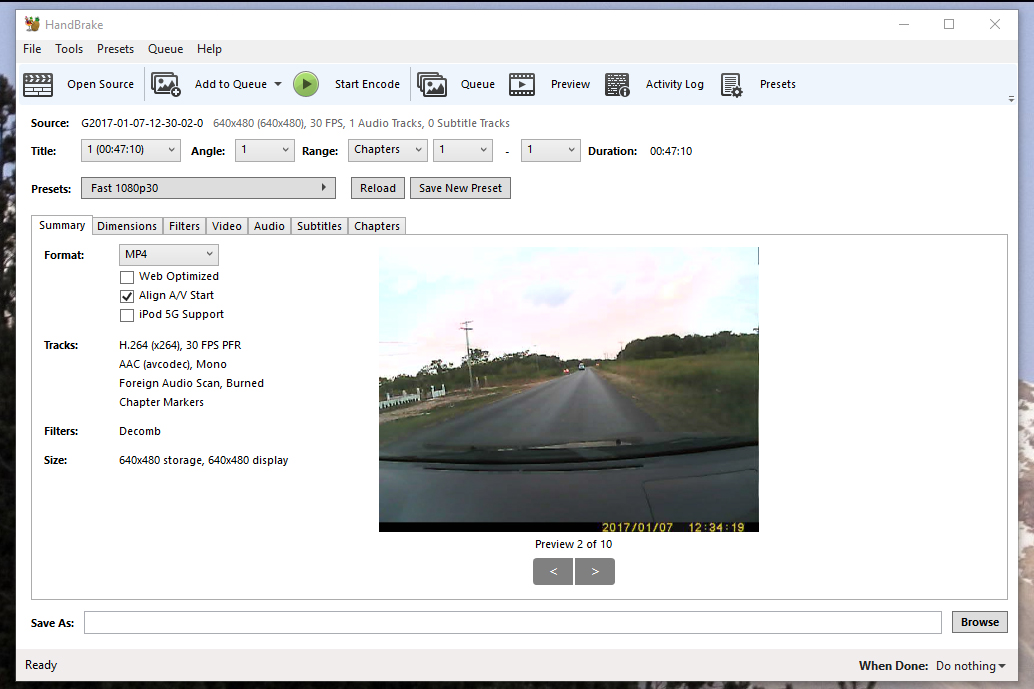Screen dimensions: 1034x689
Task: Click the Preview film strip icon
Action: [522, 85]
